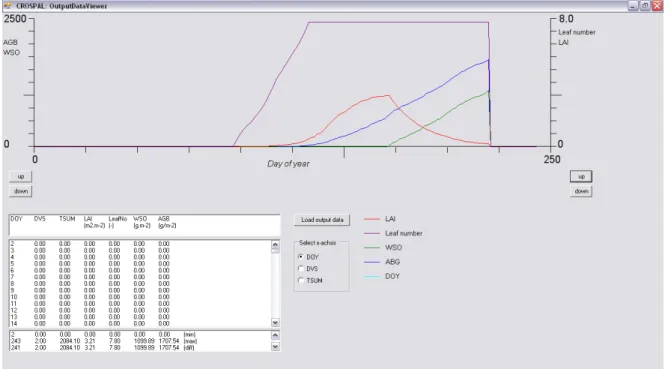Click the cyan DOY legend swatch
The width and height of the screenshot is (668, 369).
point(372,277)
